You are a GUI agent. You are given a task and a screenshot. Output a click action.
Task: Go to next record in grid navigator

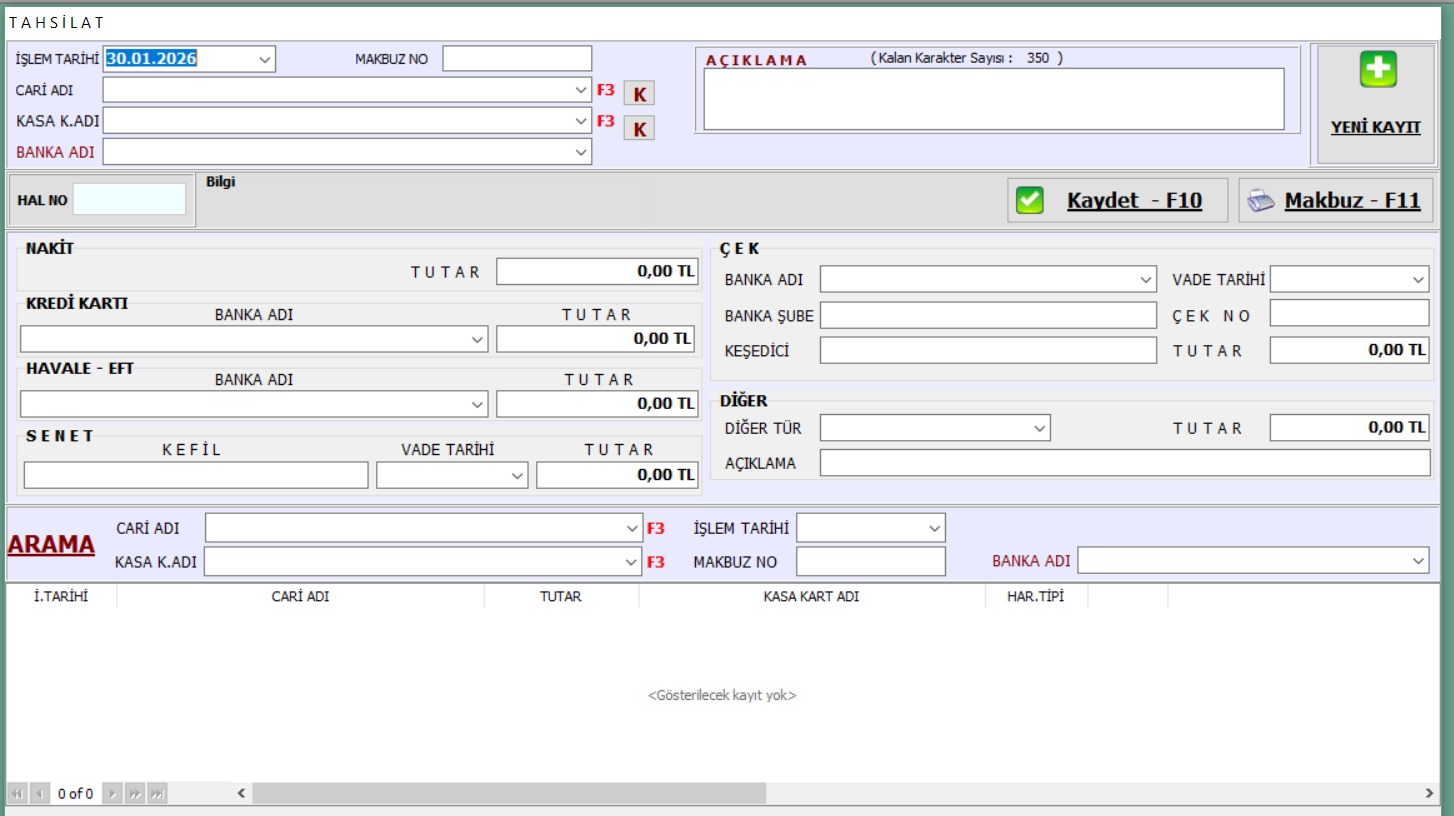coord(113,794)
